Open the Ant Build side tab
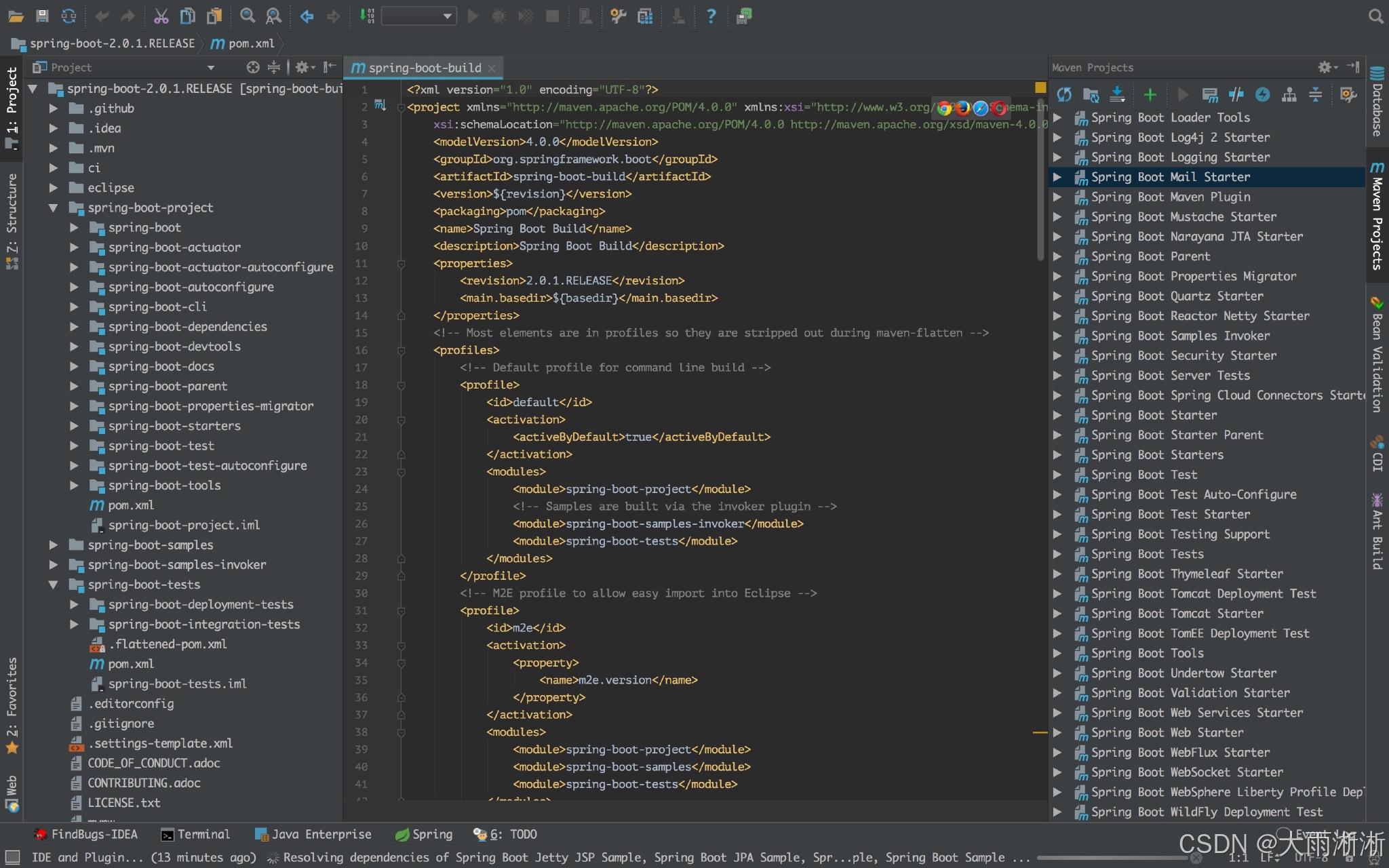Screen dimensions: 1389x868 click(x=1377, y=532)
